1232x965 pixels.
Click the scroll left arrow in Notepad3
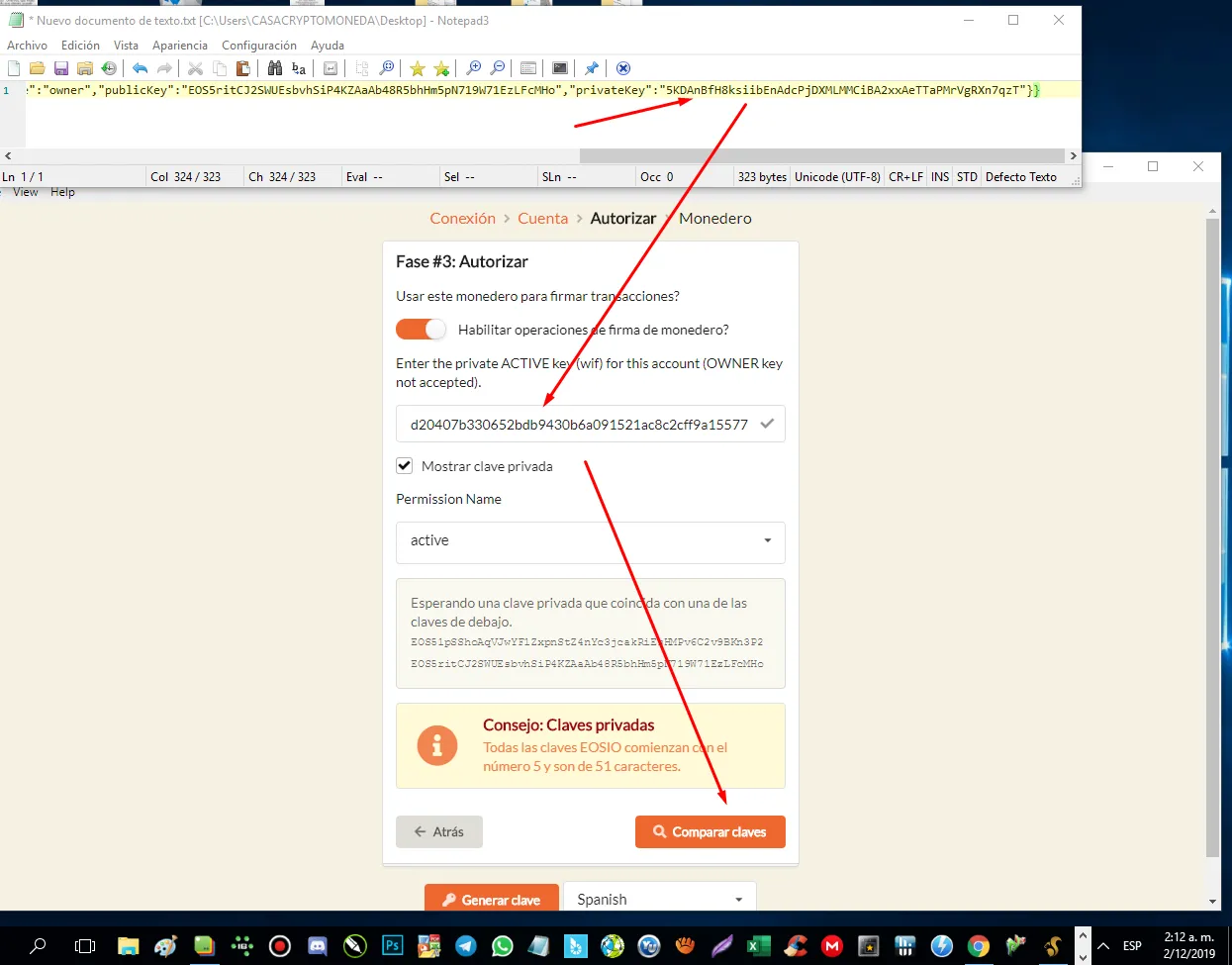[x=8, y=155]
